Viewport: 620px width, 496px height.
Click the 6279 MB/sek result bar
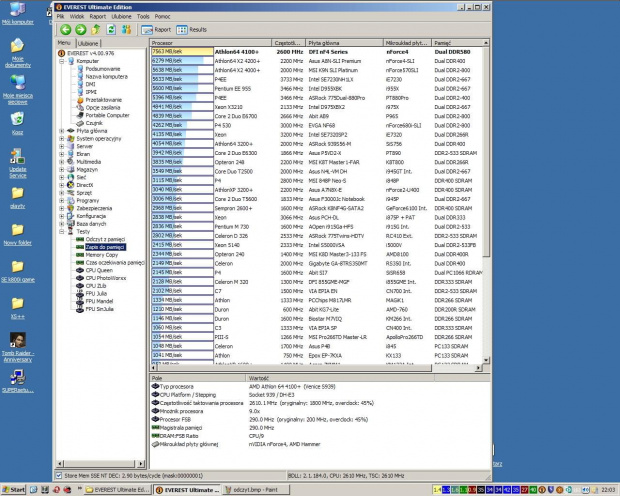click(182, 61)
